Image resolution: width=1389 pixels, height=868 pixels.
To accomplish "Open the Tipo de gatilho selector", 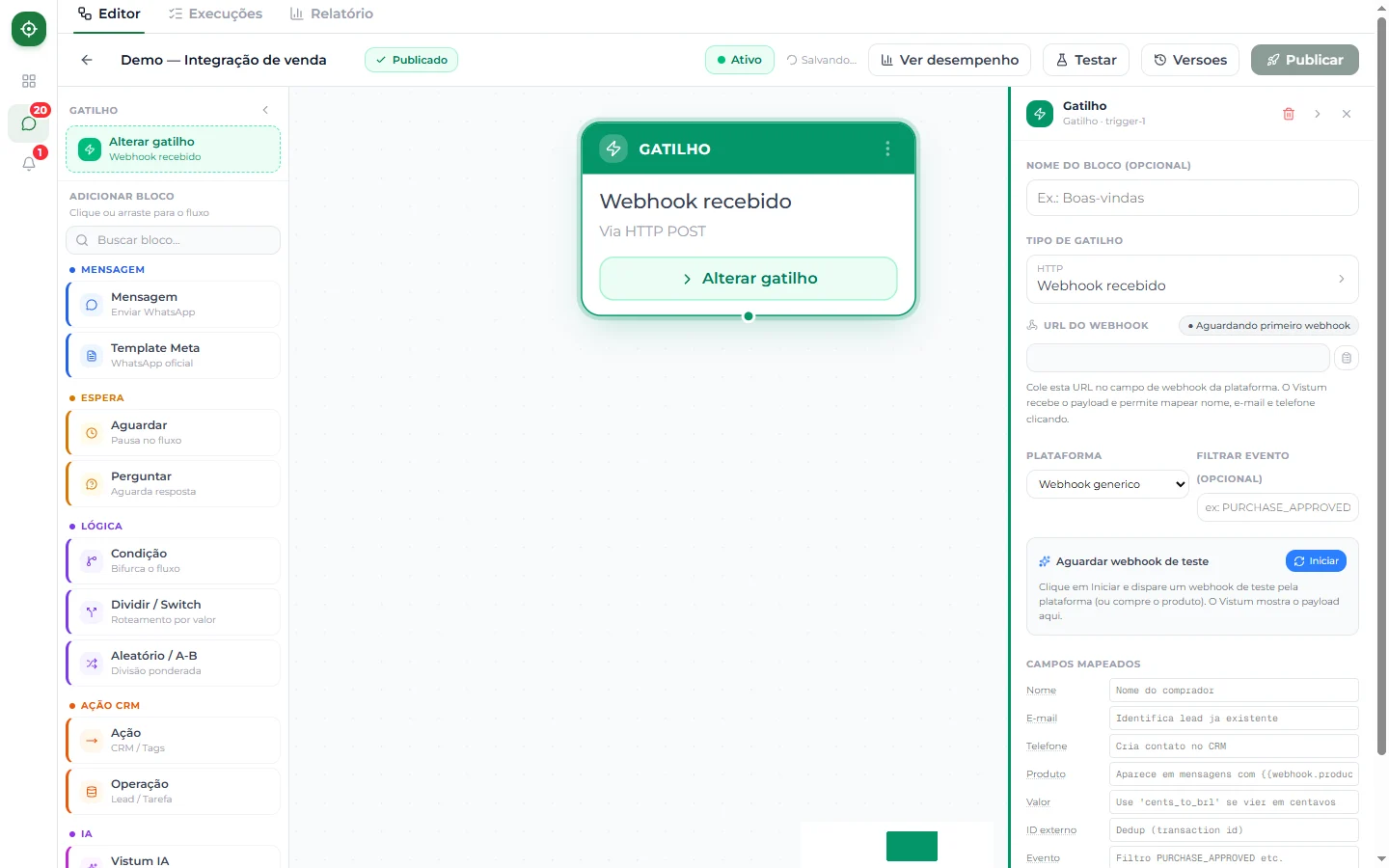I will [1192, 279].
